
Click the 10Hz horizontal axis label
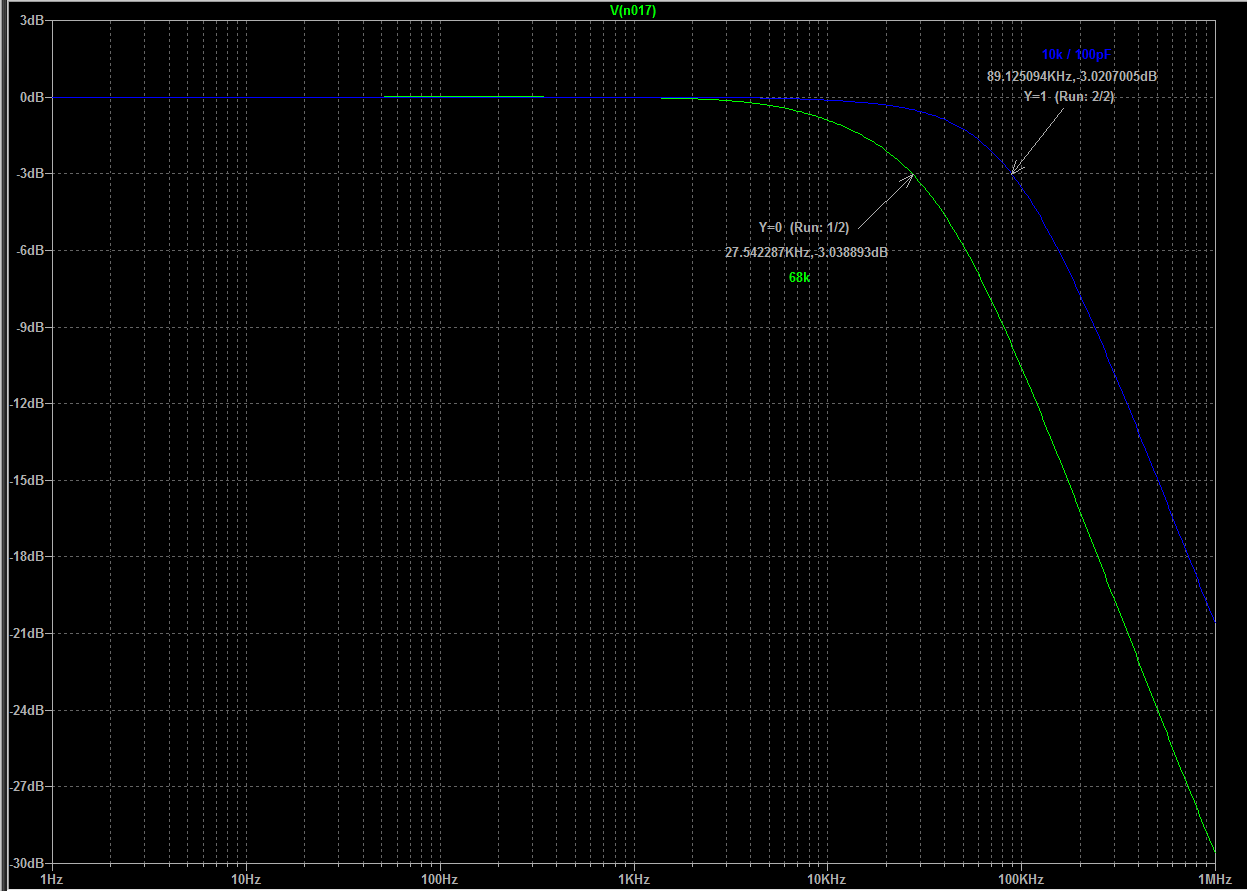click(245, 880)
